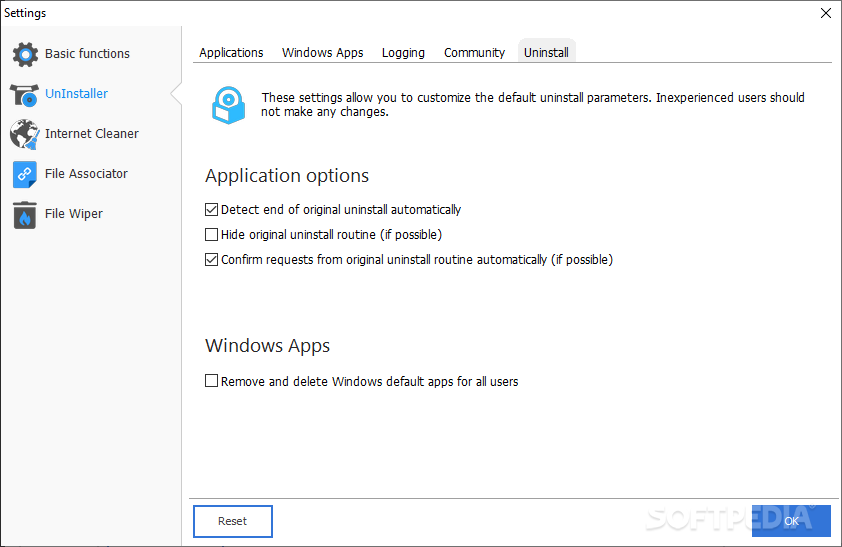Click the Basic functions gear icon

coord(25,54)
